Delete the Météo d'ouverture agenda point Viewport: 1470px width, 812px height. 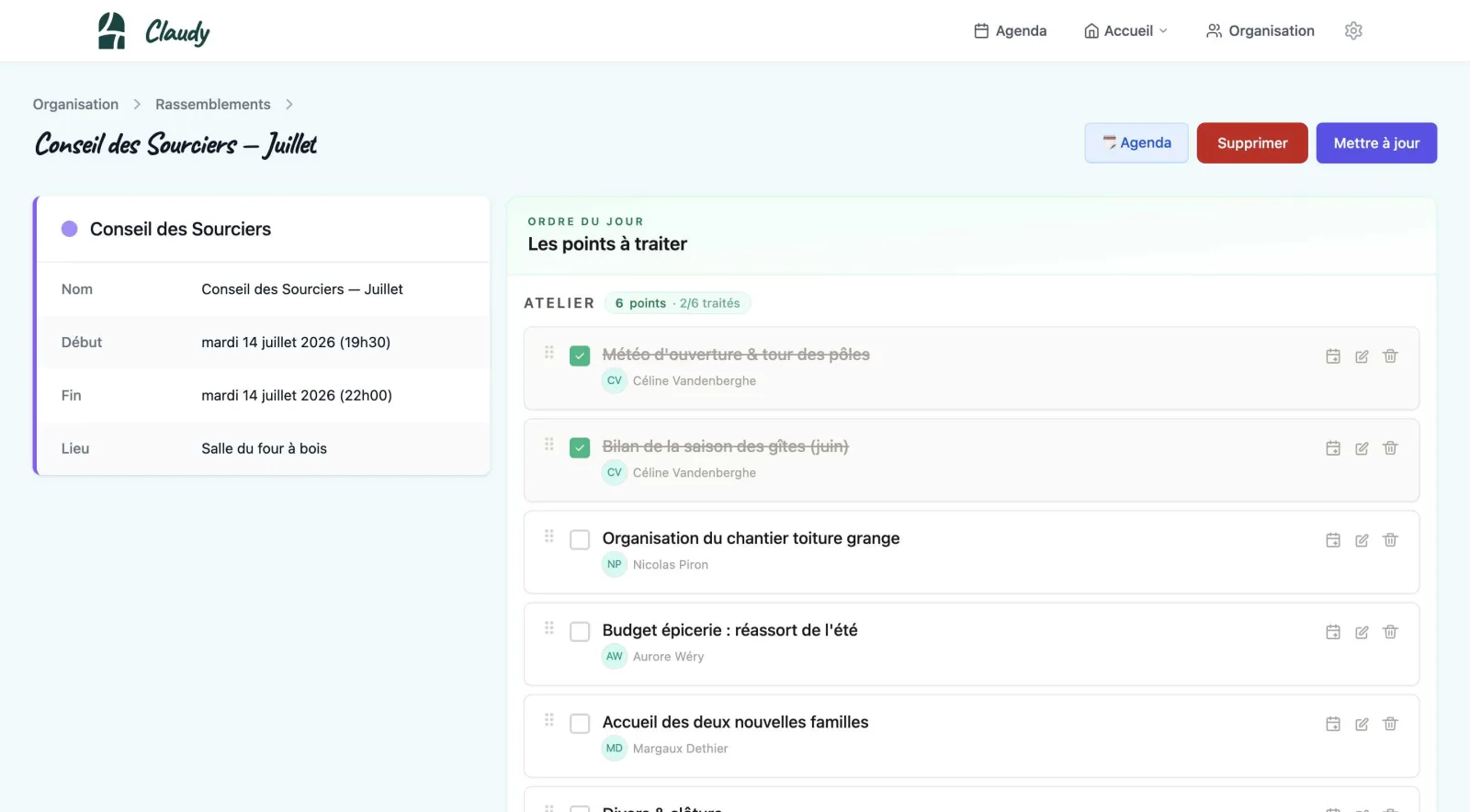tap(1390, 356)
